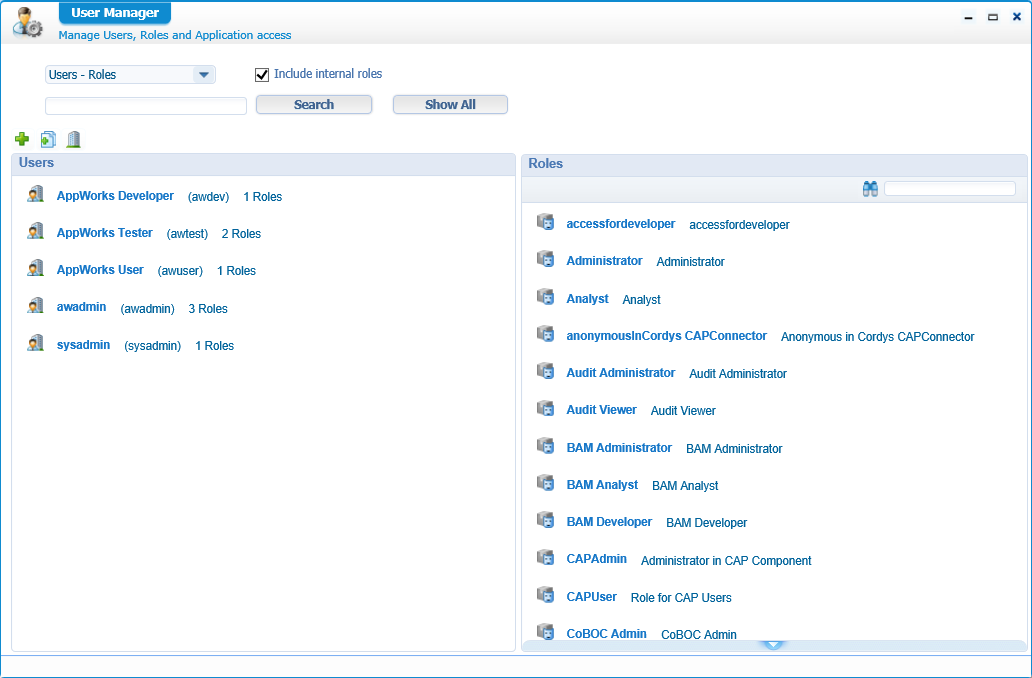The width and height of the screenshot is (1032, 678).
Task: Select the bold Audit Administrator role name
Action: pyautogui.click(x=621, y=373)
